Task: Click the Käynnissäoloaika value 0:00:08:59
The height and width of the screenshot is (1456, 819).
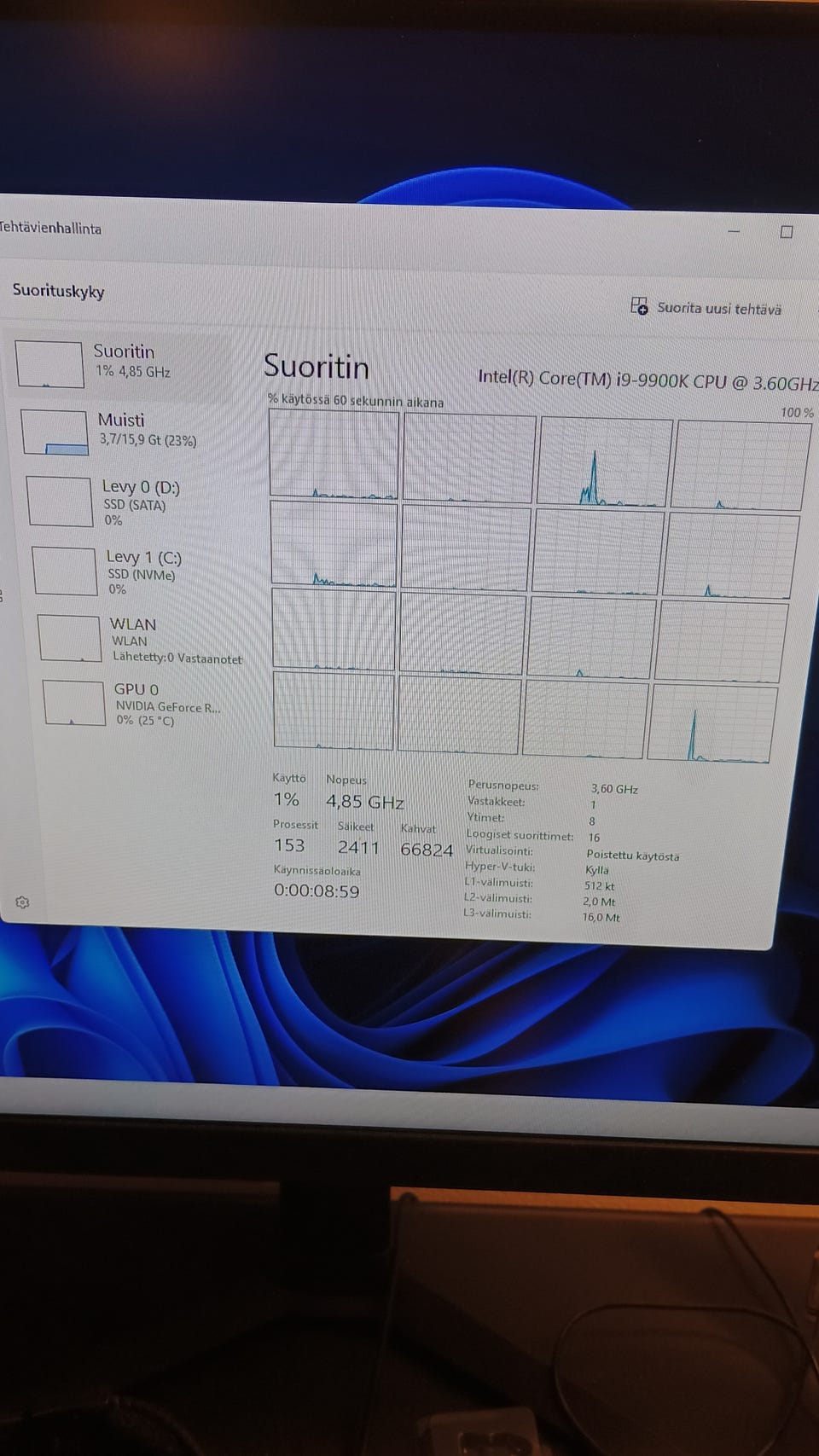Action: tap(317, 890)
